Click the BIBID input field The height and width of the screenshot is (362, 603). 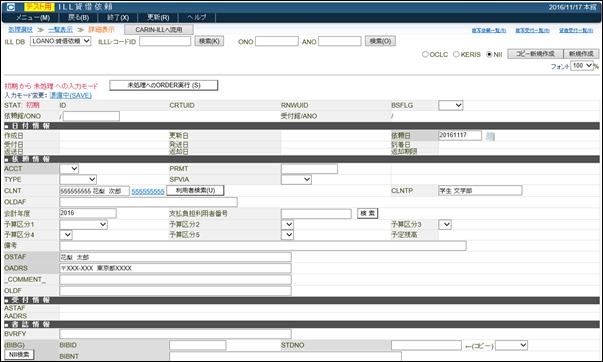[198, 345]
